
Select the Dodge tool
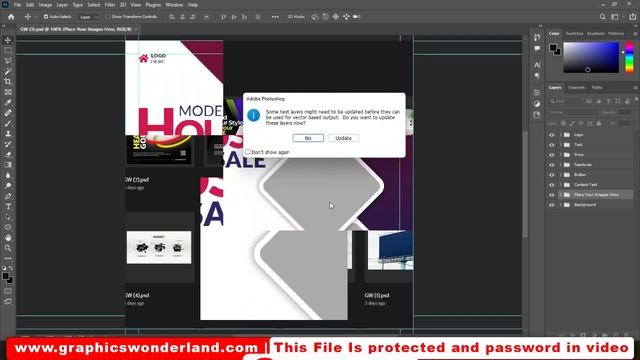[x=8, y=186]
